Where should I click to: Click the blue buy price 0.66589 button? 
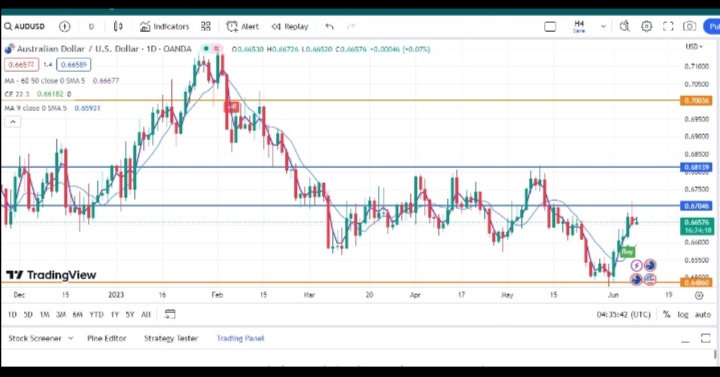(73, 65)
